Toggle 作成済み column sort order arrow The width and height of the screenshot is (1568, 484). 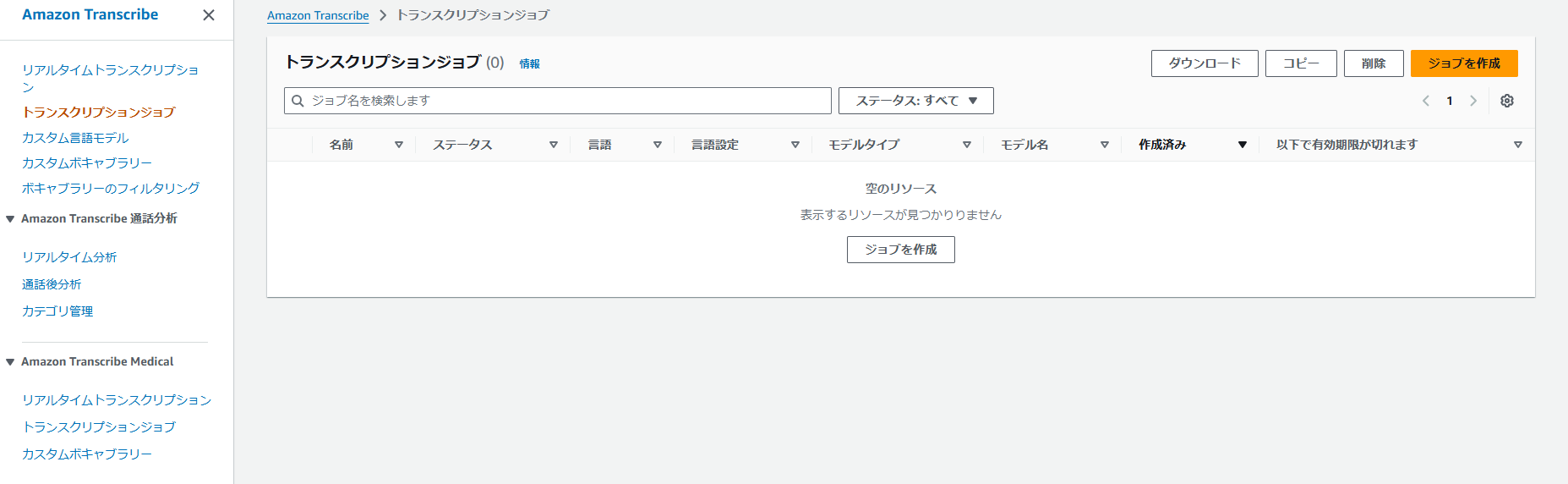pyautogui.click(x=1243, y=145)
